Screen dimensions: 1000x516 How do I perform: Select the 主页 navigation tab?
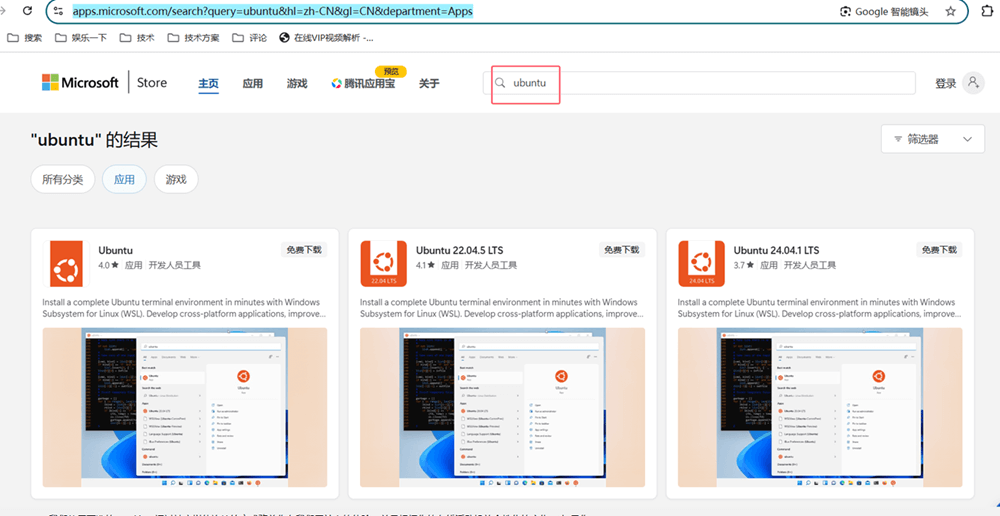(209, 84)
